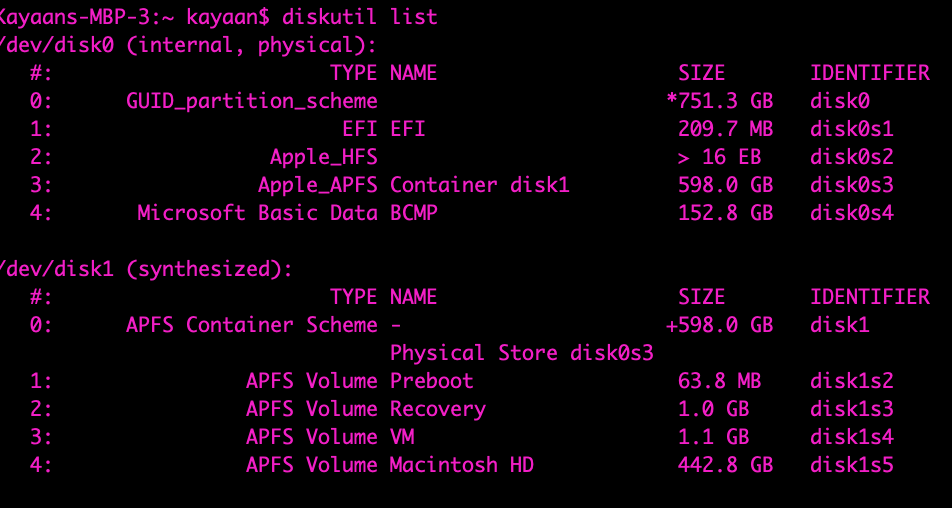Select the disk0s4 identifier
This screenshot has height=508, width=952.
tap(851, 213)
